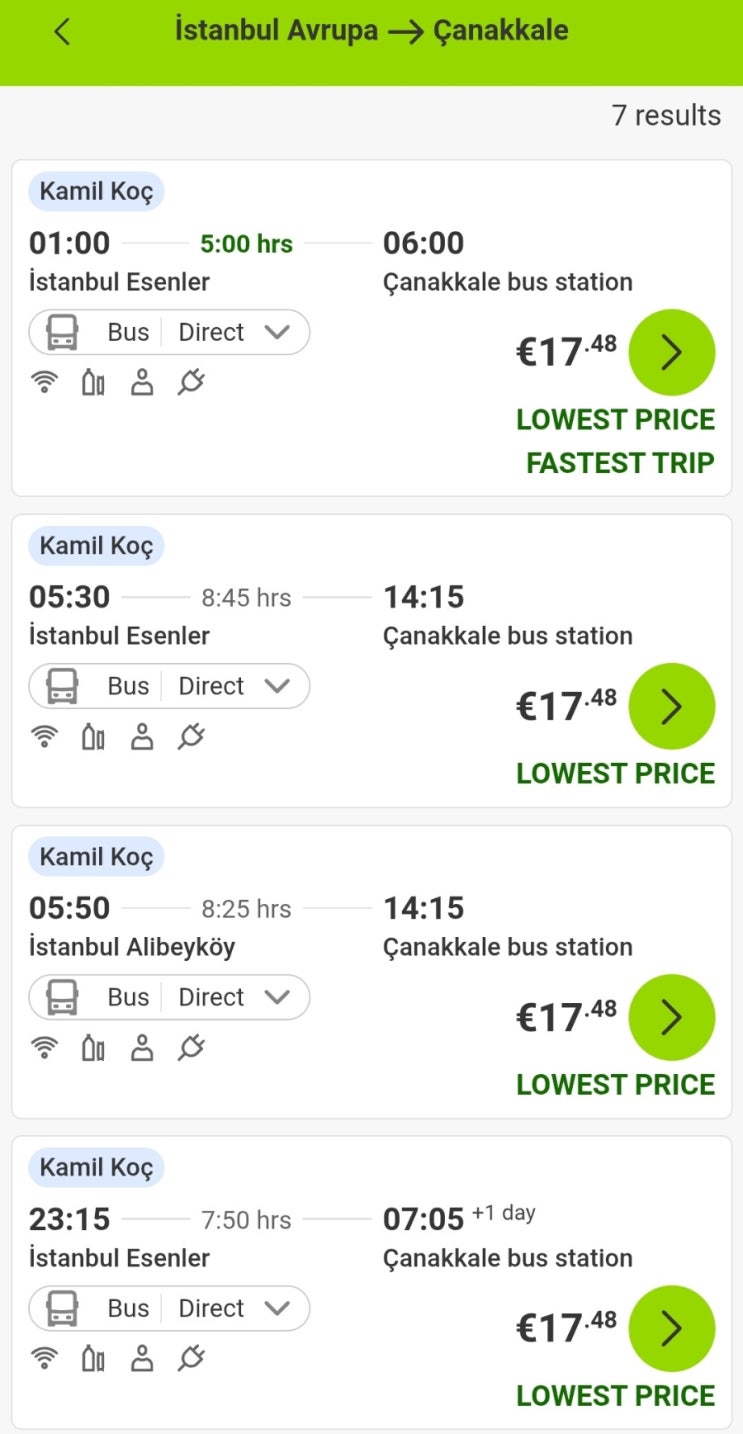The height and width of the screenshot is (1434, 743).
Task: Click Kamil Koç label on the 01:00 trip
Action: point(96,191)
